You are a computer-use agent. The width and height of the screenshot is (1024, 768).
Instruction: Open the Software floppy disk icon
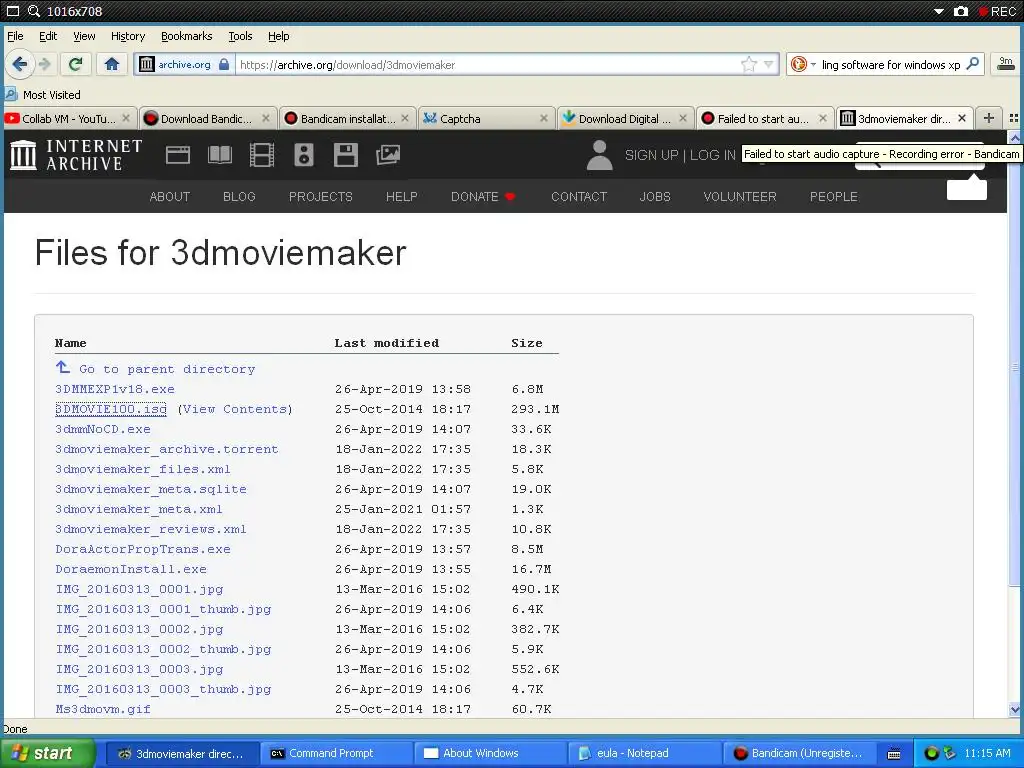pyautogui.click(x=345, y=155)
